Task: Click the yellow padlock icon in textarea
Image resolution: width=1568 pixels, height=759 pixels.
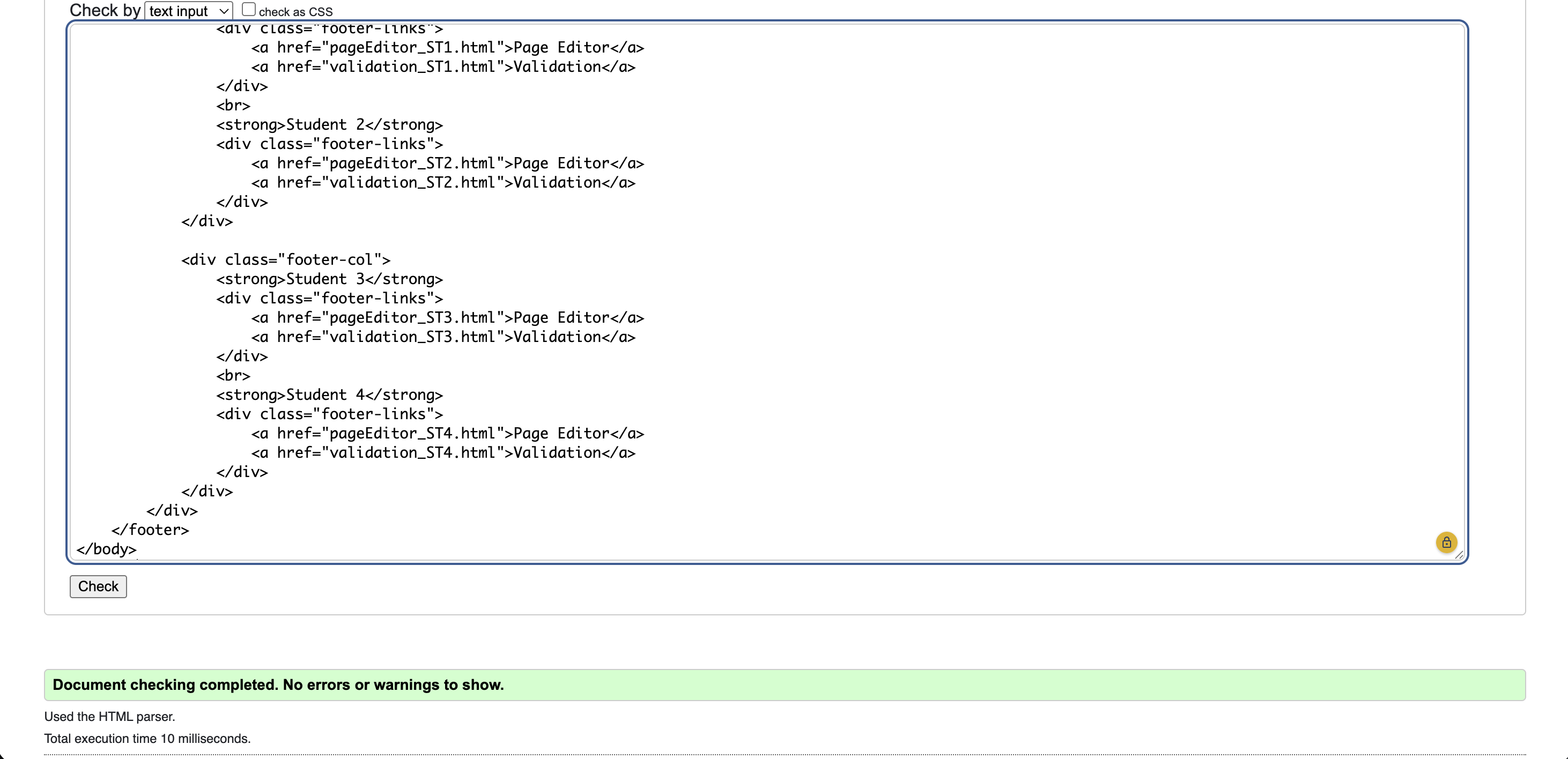Action: point(1446,542)
